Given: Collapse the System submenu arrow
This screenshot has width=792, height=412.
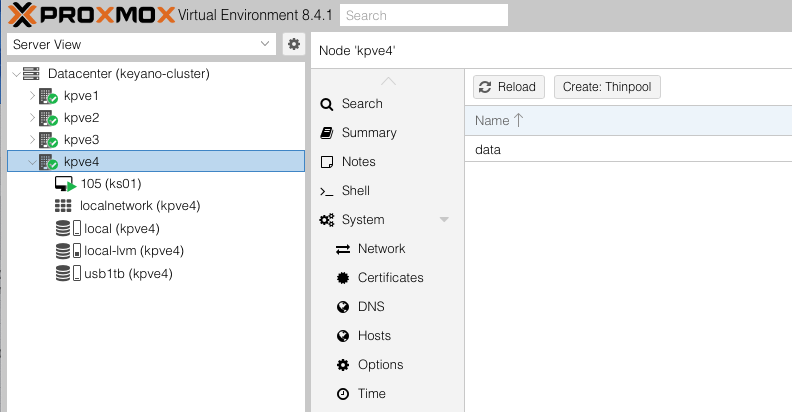Looking at the screenshot, I should click(444, 220).
